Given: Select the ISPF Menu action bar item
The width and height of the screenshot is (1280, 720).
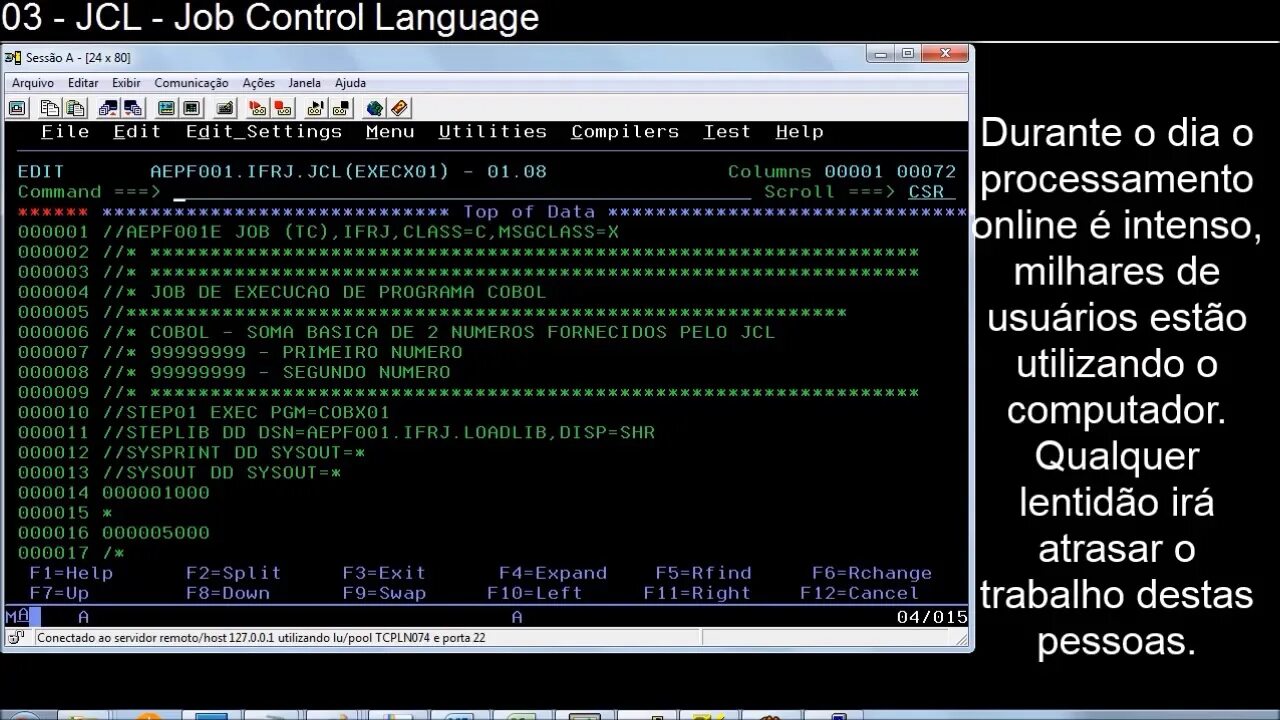Looking at the screenshot, I should point(390,132).
